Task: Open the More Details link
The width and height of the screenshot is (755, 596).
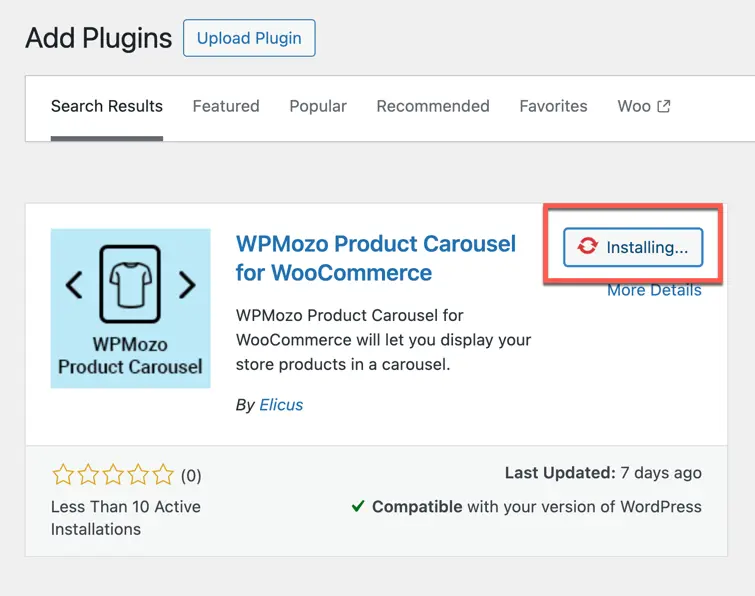Action: tap(654, 290)
